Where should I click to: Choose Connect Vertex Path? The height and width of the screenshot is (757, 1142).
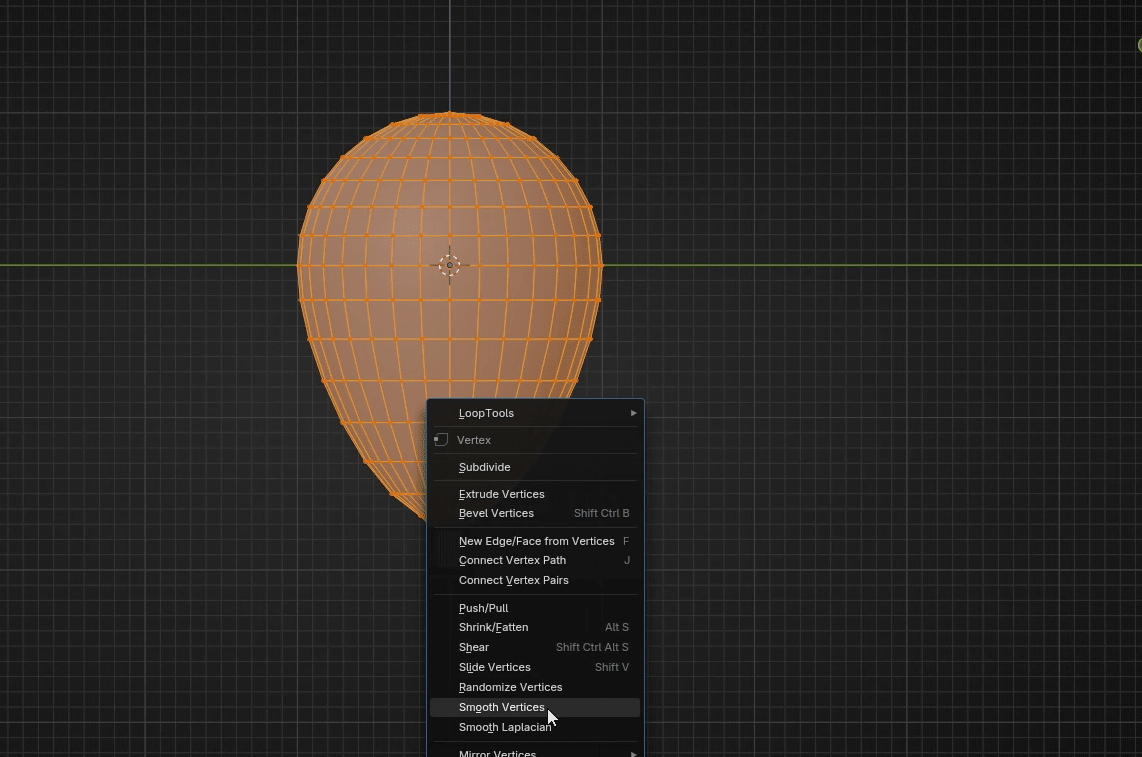pos(513,560)
